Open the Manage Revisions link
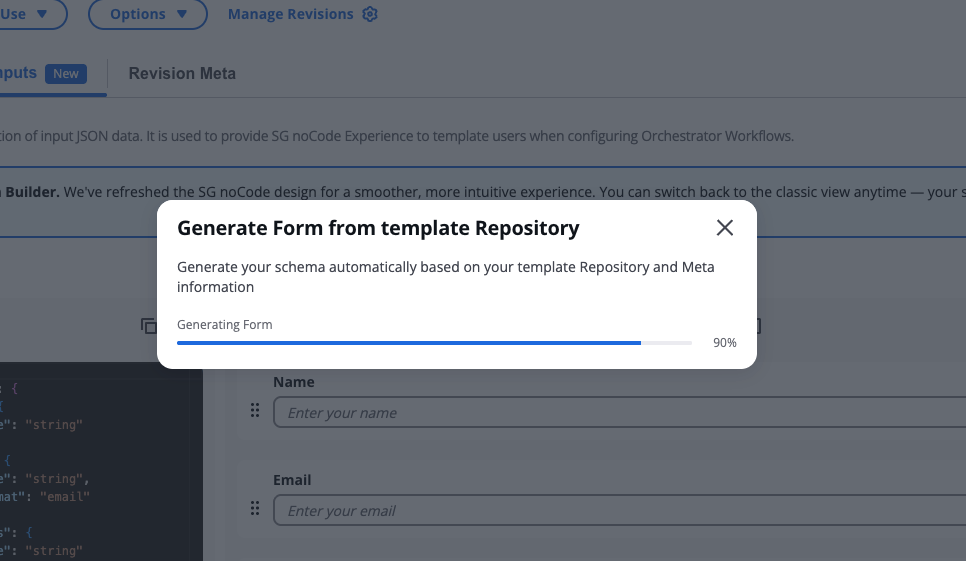This screenshot has width=966, height=561. (290, 14)
